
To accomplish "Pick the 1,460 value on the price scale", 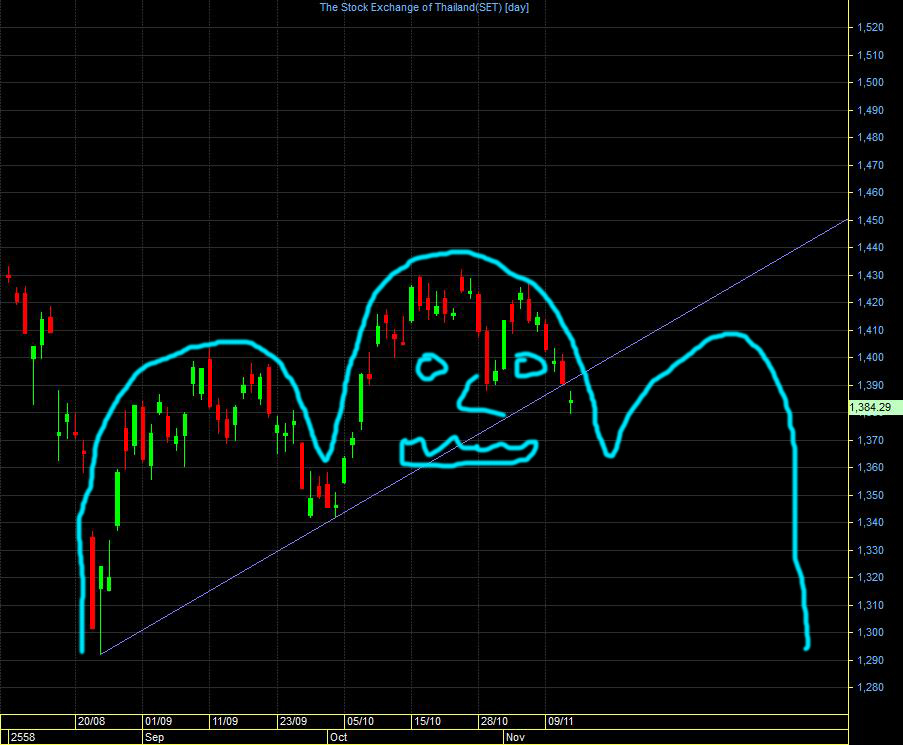I will coord(870,192).
